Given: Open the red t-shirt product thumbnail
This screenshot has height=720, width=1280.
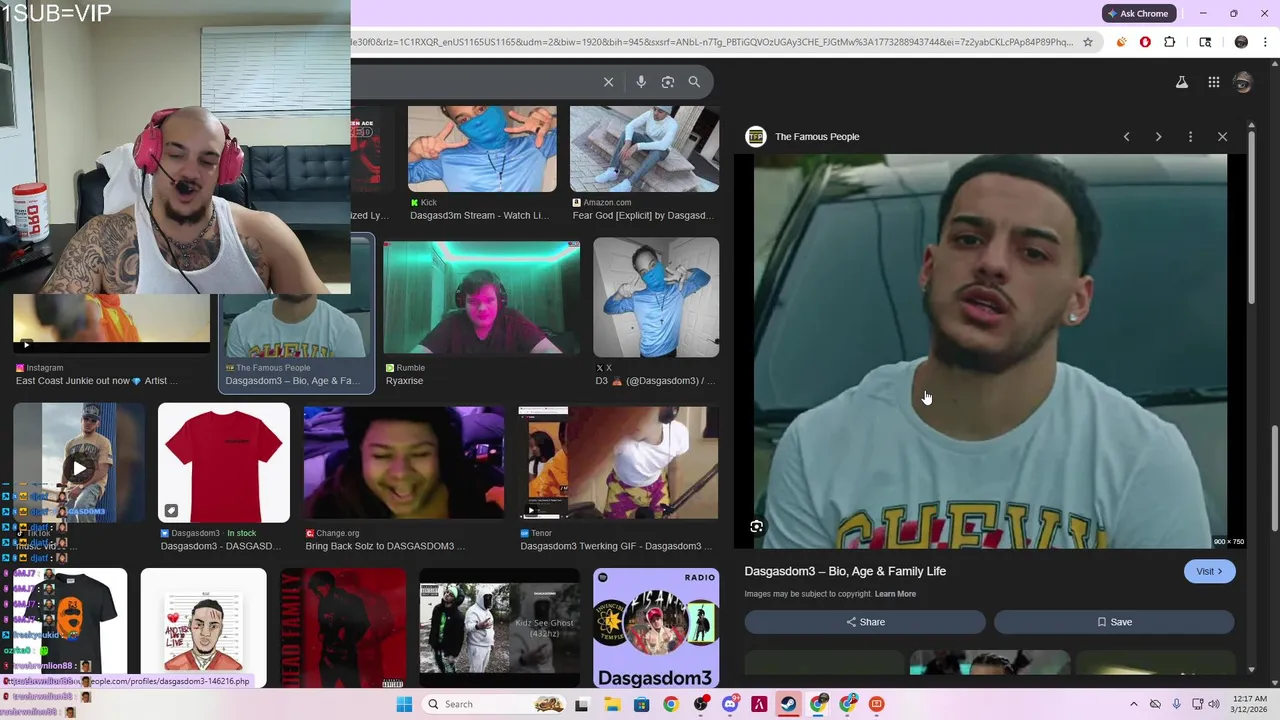Looking at the screenshot, I should (224, 462).
